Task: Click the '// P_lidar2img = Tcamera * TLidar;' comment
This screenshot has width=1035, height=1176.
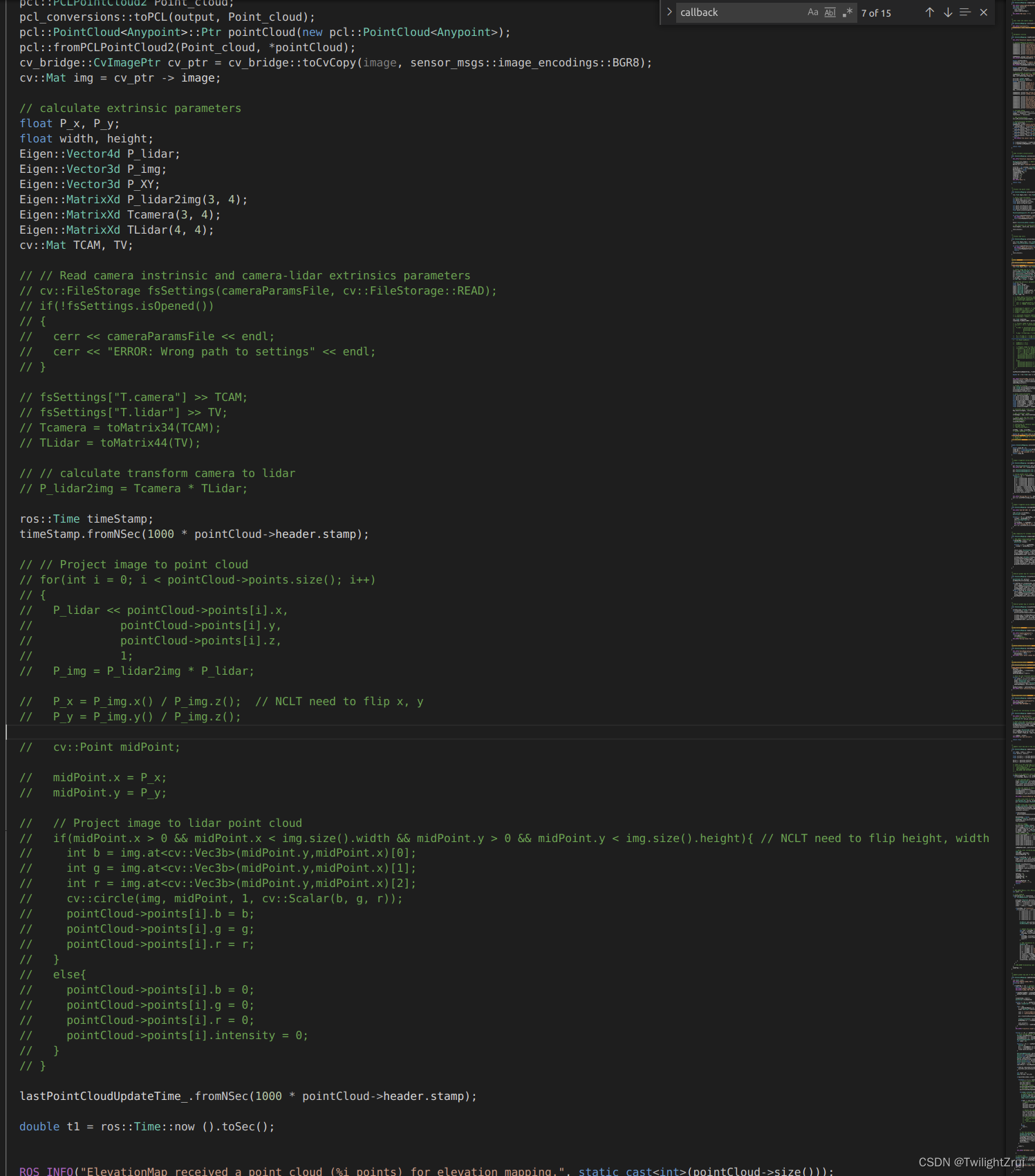Action: (133, 489)
